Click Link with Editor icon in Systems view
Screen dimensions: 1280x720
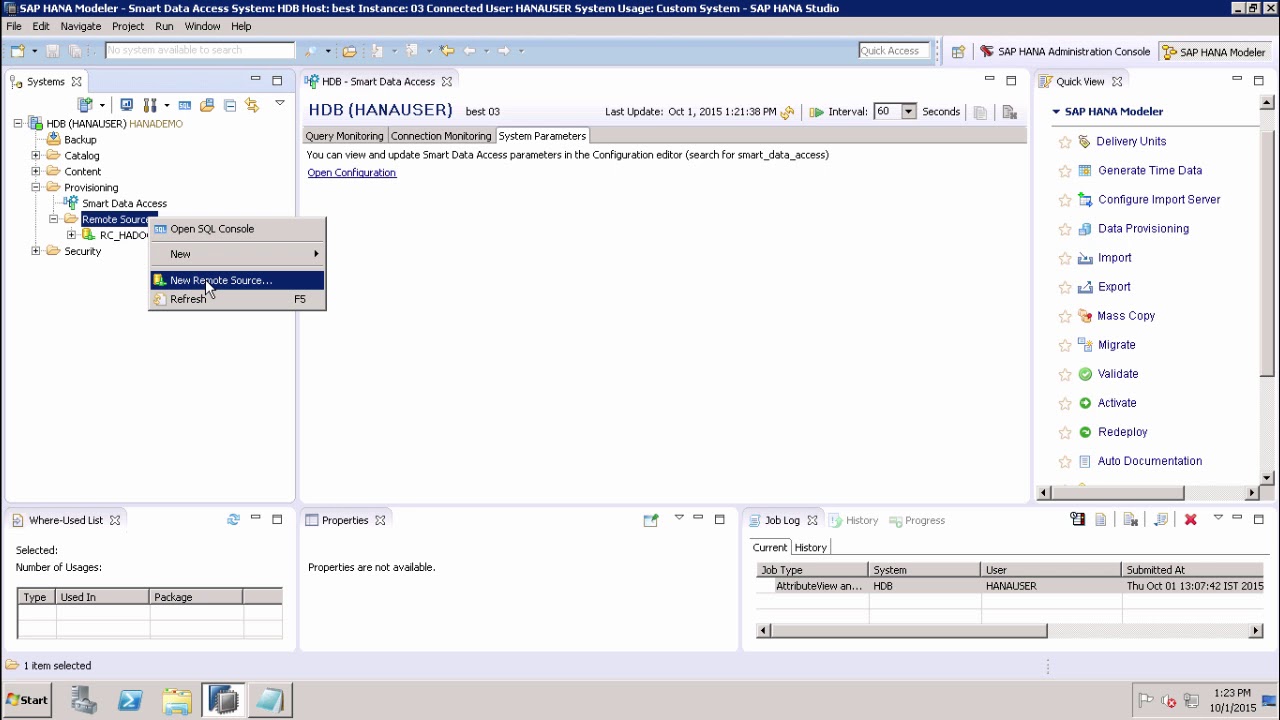pyautogui.click(x=251, y=105)
